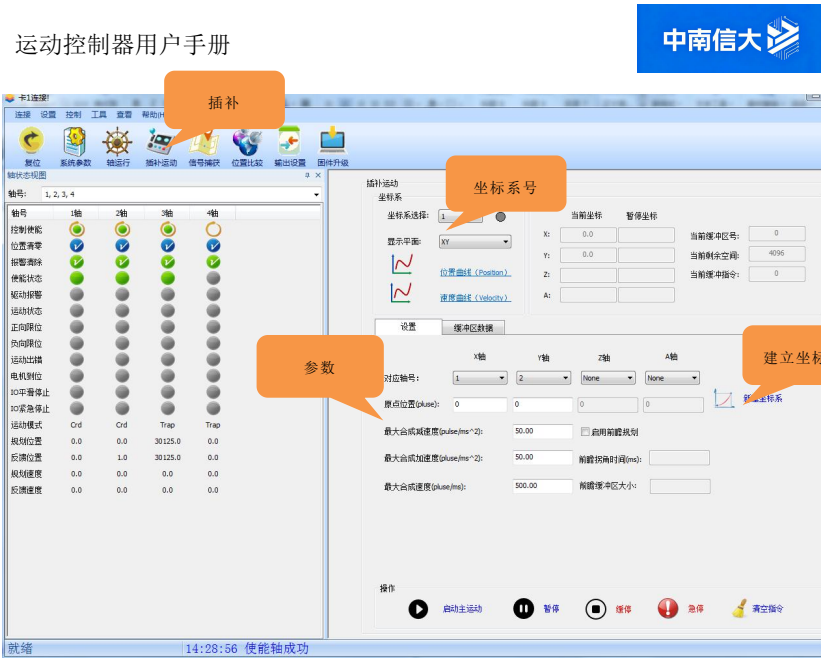Open the 控制 menu
The width and height of the screenshot is (821, 658).
(73, 115)
